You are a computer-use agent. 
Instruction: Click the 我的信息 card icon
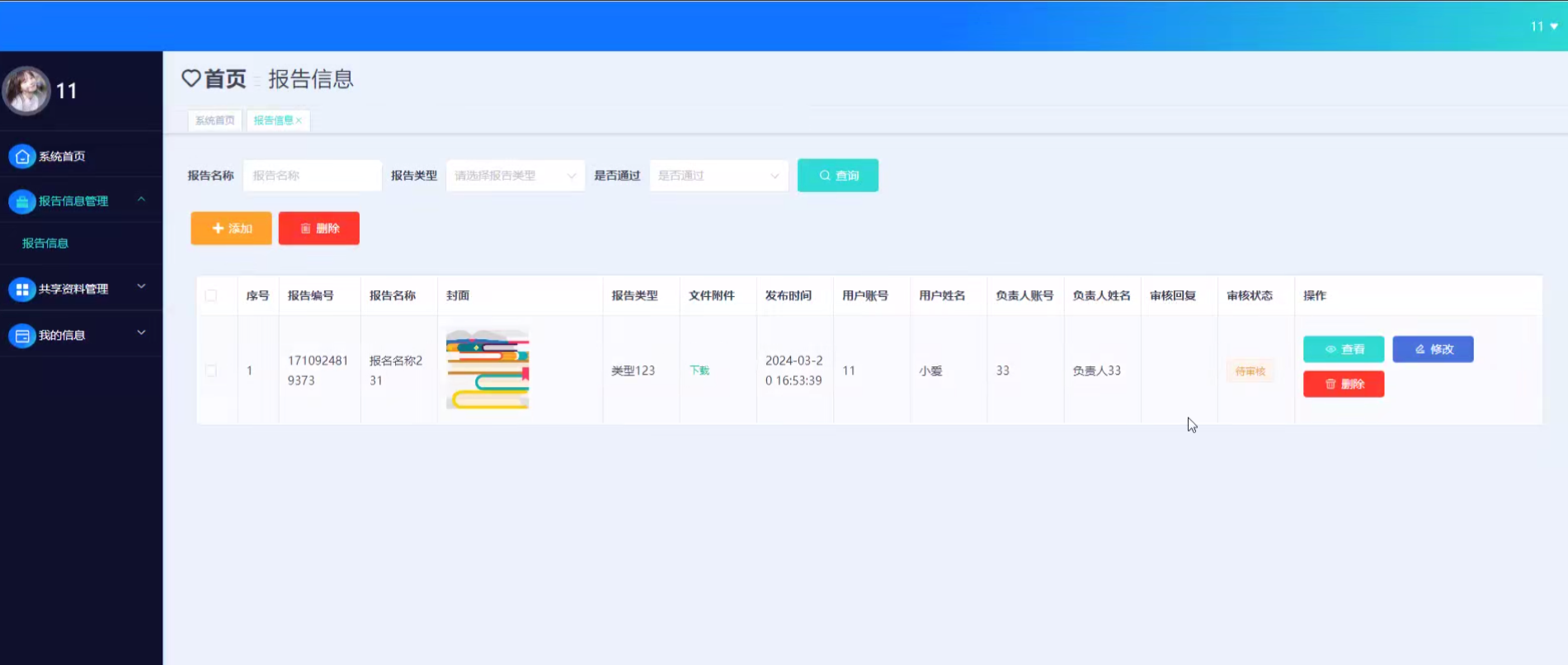click(x=22, y=336)
